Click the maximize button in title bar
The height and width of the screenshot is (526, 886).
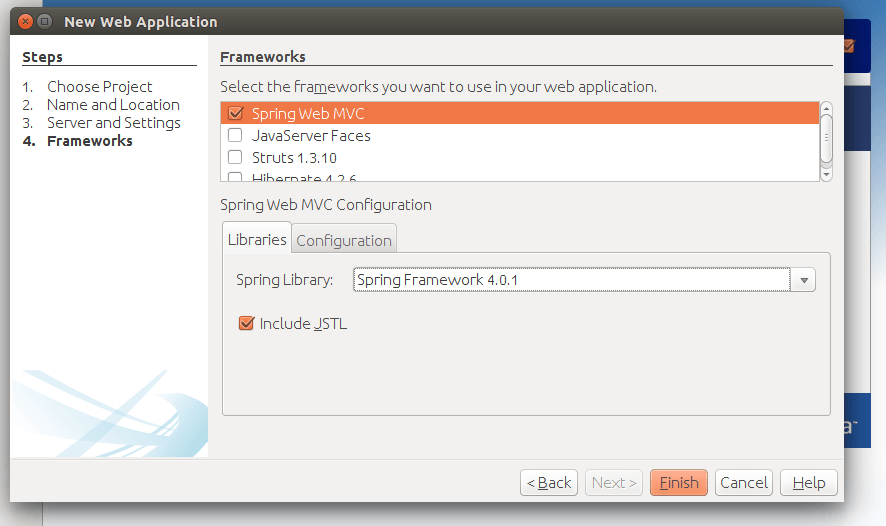tap(45, 21)
